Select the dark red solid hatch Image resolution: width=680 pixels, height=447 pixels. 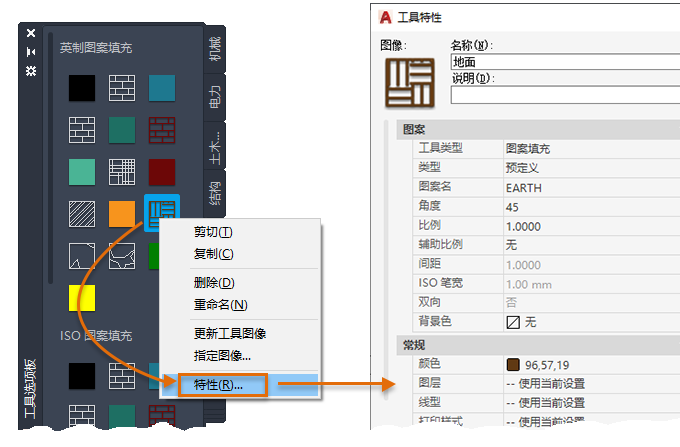coord(162,172)
